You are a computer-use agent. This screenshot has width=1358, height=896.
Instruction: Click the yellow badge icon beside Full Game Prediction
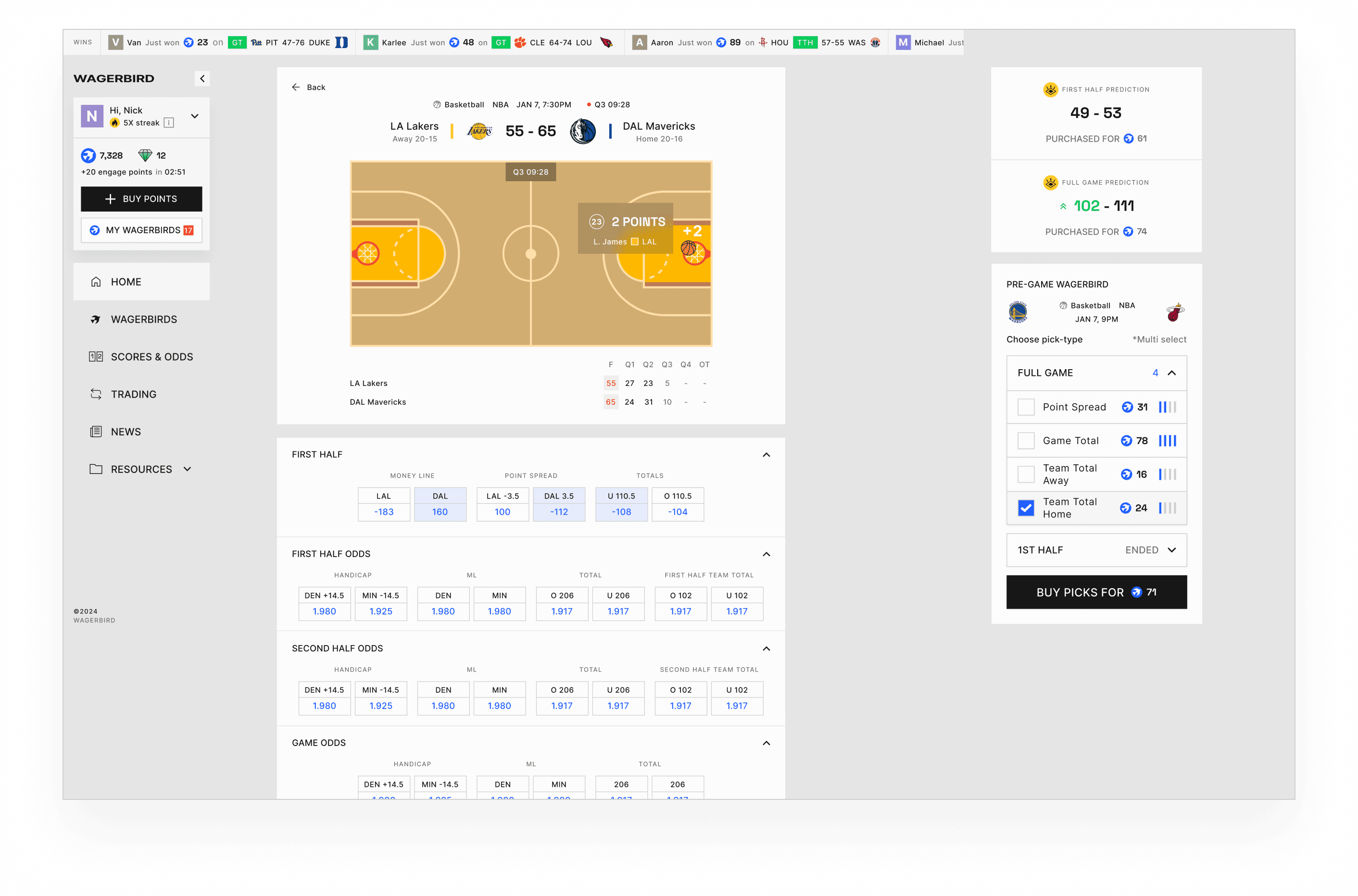tap(1050, 183)
